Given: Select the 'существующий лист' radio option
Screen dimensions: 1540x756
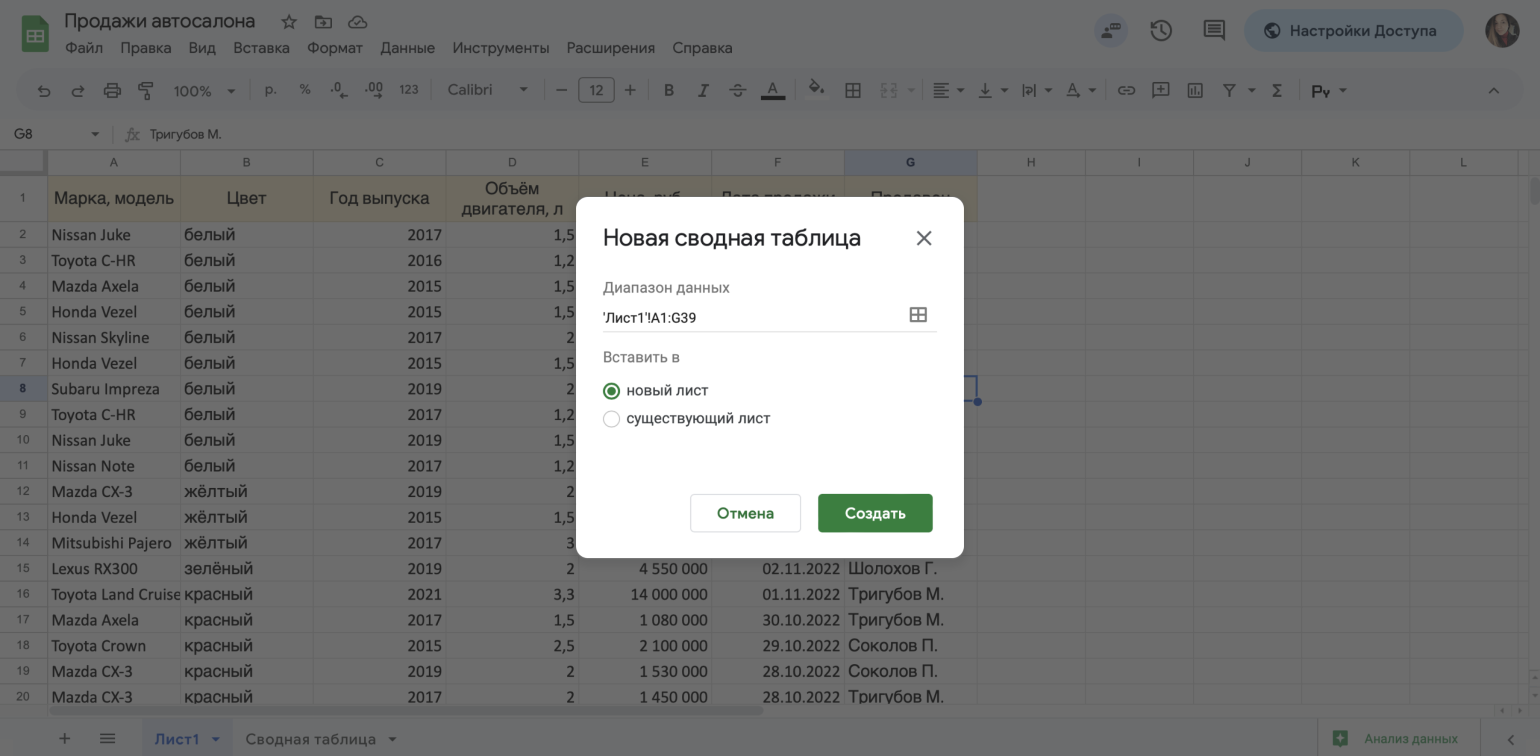Looking at the screenshot, I should (x=612, y=419).
